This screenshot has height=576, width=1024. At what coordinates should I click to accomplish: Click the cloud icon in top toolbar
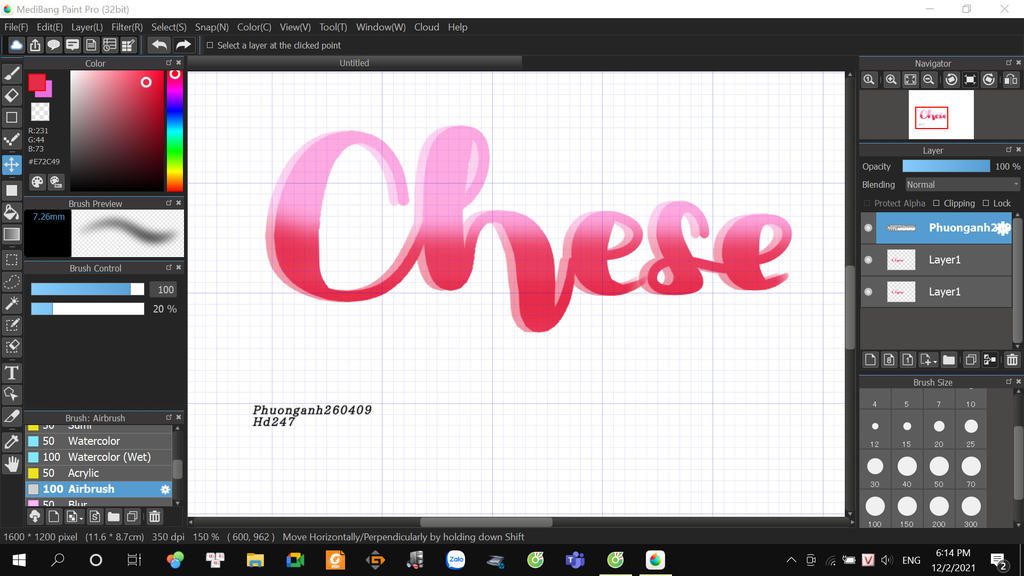[16, 45]
